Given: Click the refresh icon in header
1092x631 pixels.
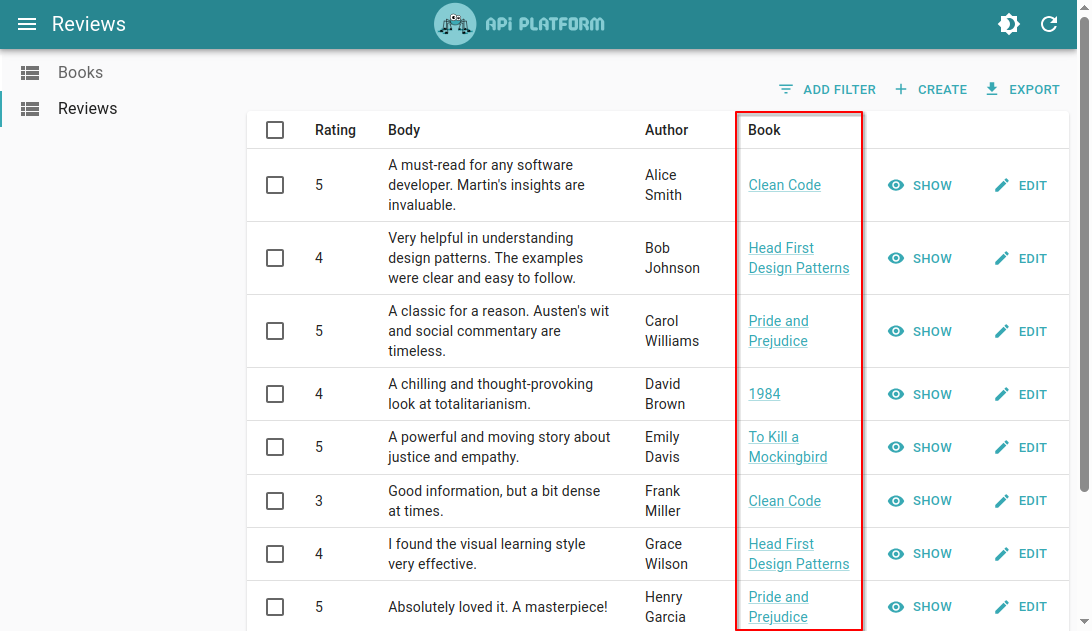Looking at the screenshot, I should pyautogui.click(x=1049, y=24).
